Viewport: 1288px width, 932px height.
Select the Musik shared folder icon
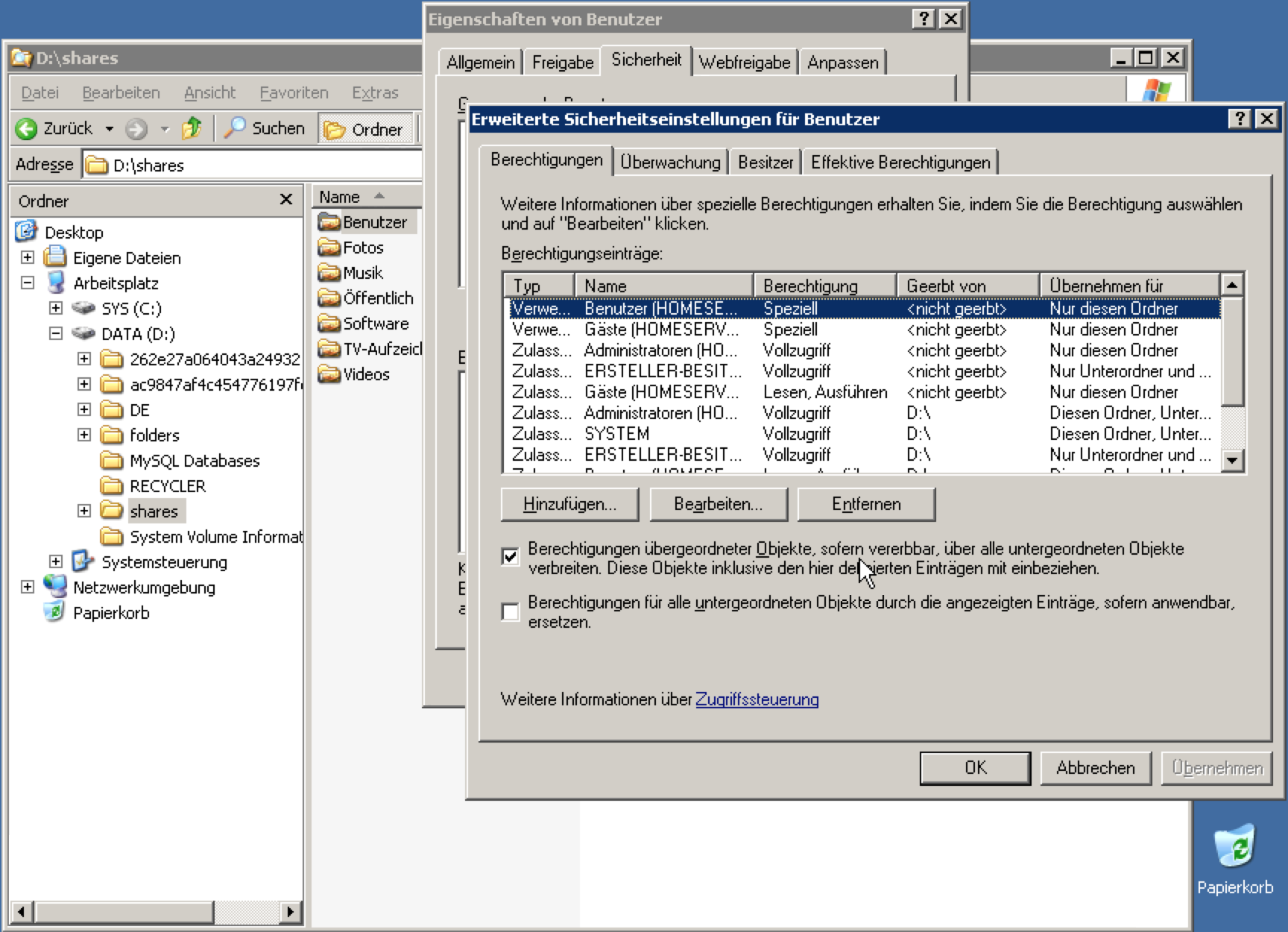pyautogui.click(x=329, y=273)
